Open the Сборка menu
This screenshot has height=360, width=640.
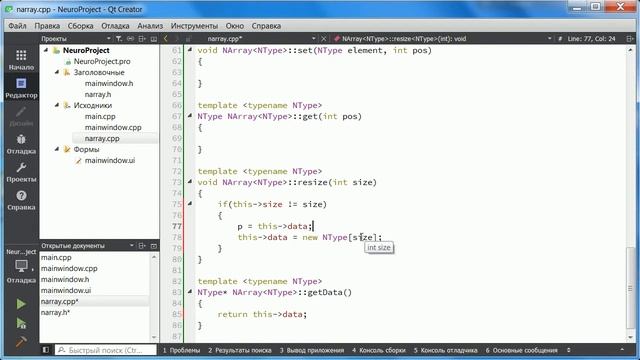pos(80,26)
